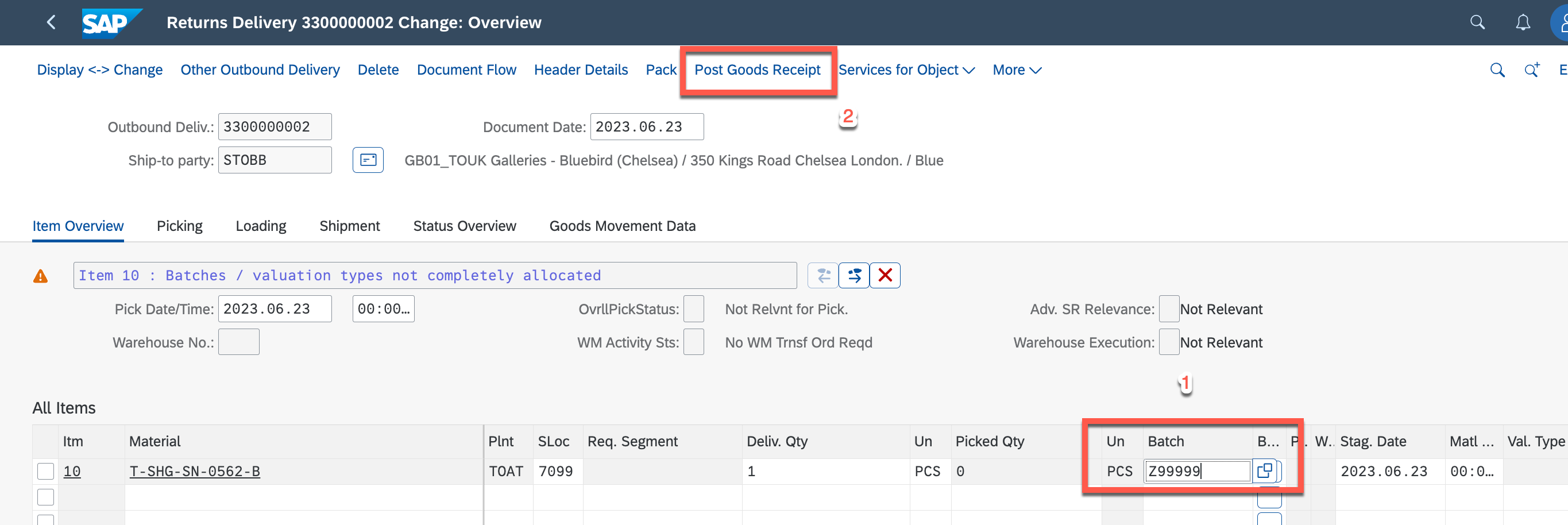Click the search-more icon with plus

1531,70
